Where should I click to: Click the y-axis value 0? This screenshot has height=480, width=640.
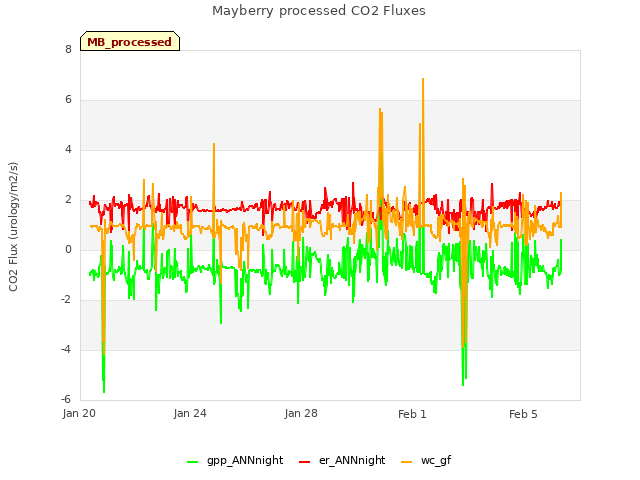tap(68, 249)
